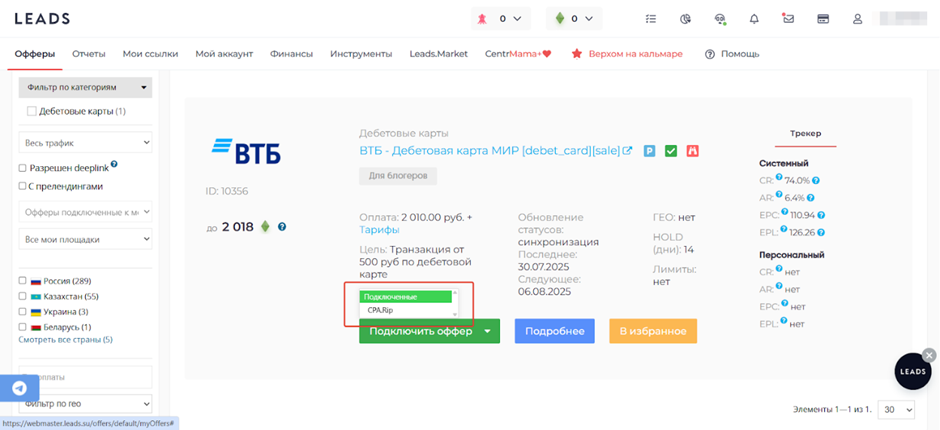The height and width of the screenshot is (430, 940).
Task: Open the payment card icon in header
Action: tap(823, 19)
